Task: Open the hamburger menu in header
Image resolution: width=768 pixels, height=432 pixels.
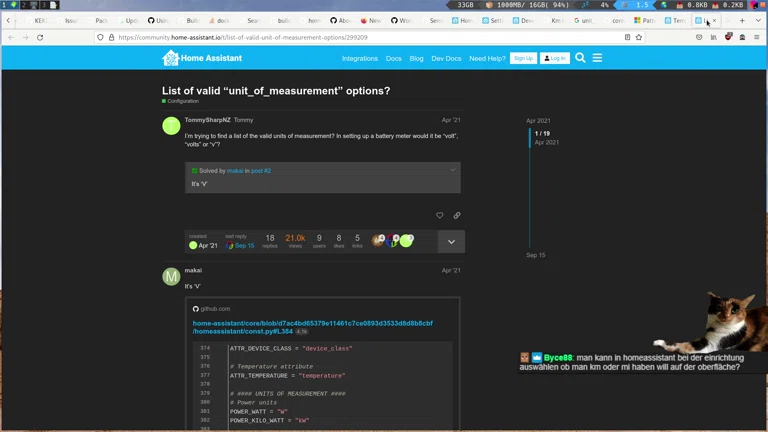Action: pyautogui.click(x=597, y=59)
